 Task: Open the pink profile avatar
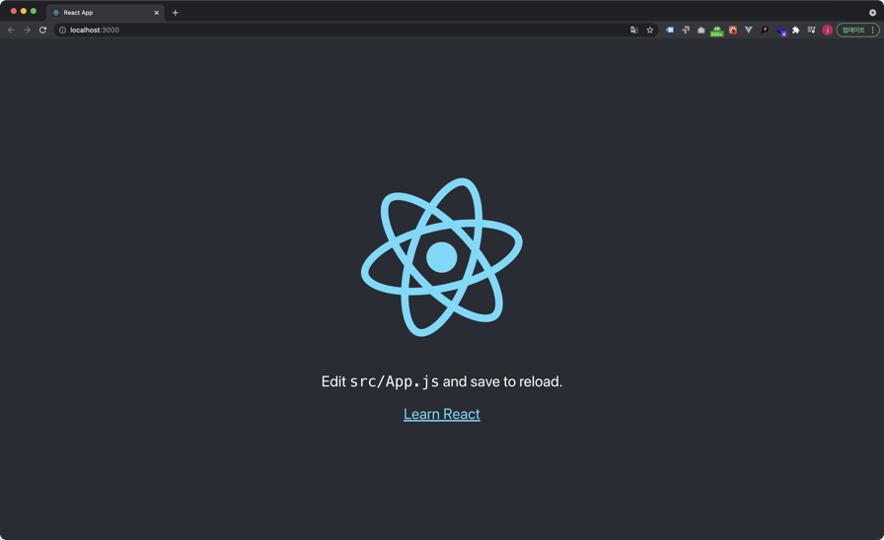click(x=827, y=30)
